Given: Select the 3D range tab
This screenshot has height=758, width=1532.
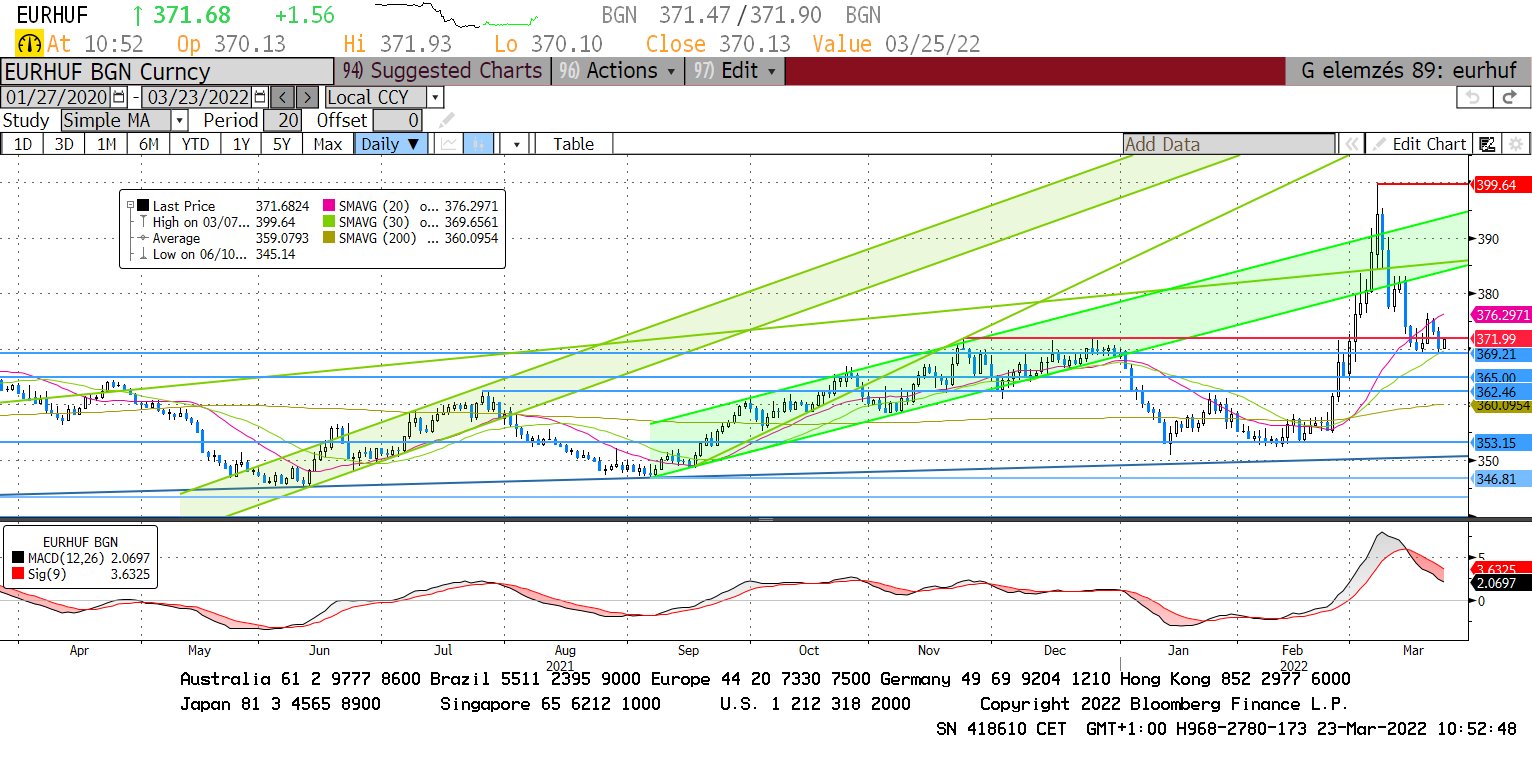Looking at the screenshot, I should click(64, 144).
